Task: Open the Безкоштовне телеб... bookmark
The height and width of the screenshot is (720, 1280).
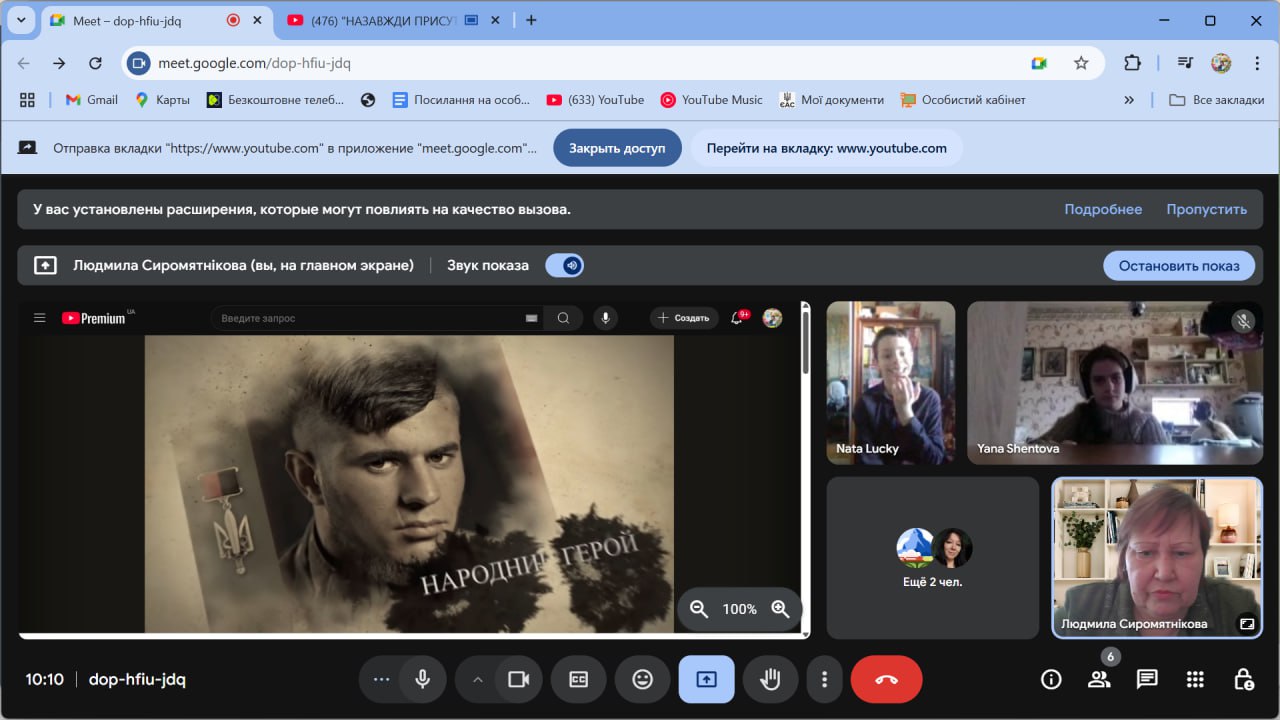Action: coord(275,100)
